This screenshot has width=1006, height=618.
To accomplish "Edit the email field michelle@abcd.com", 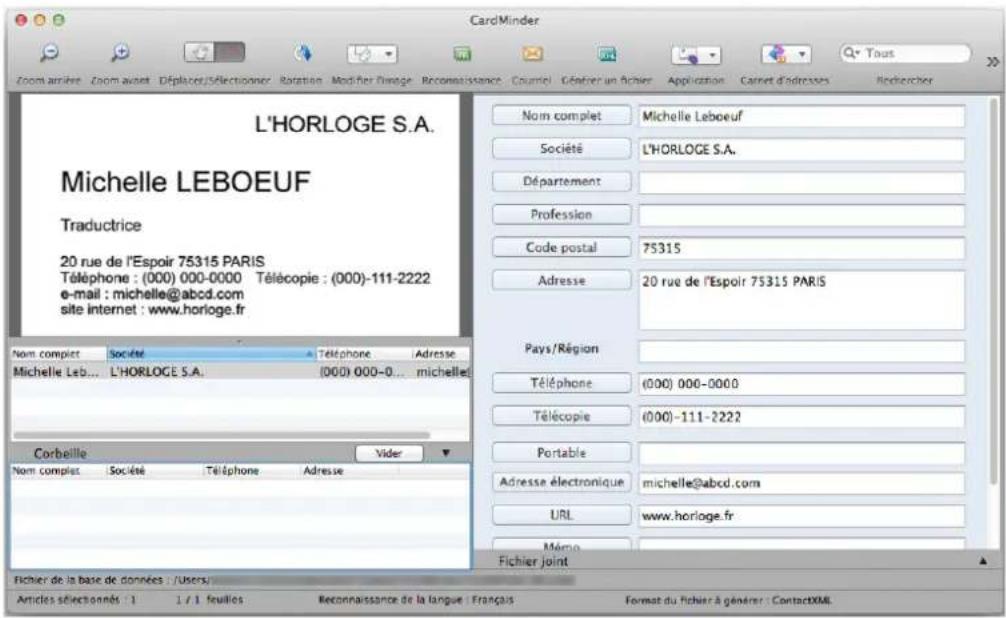I will pyautogui.click(x=801, y=483).
